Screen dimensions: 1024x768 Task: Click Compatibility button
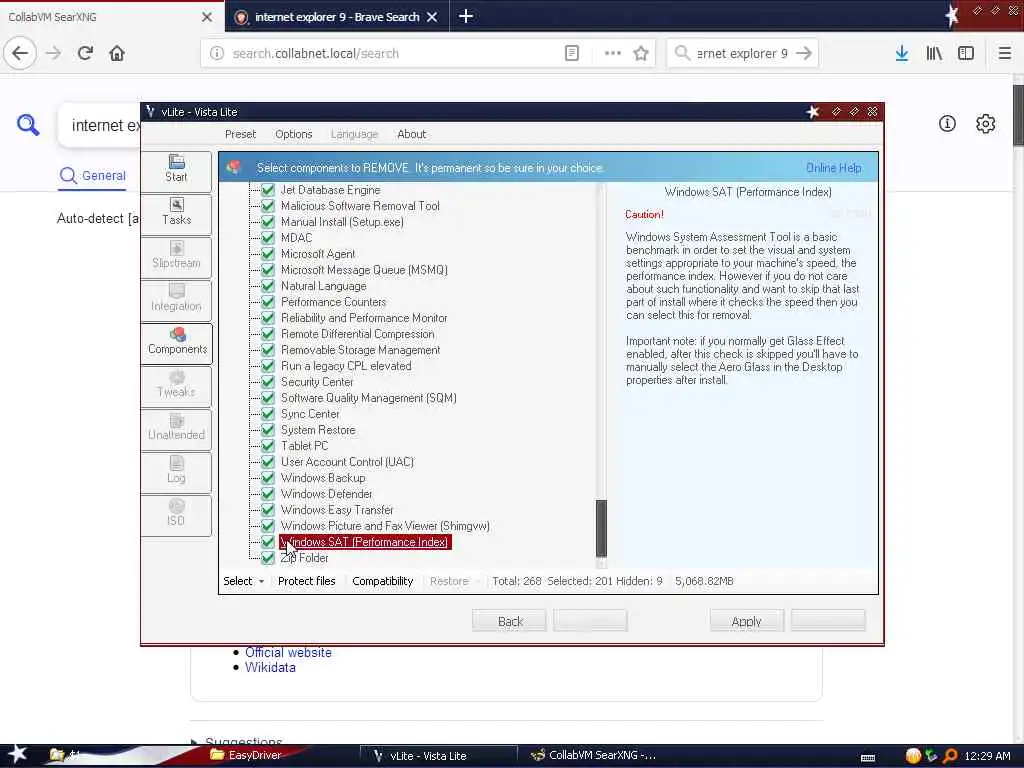point(383,581)
